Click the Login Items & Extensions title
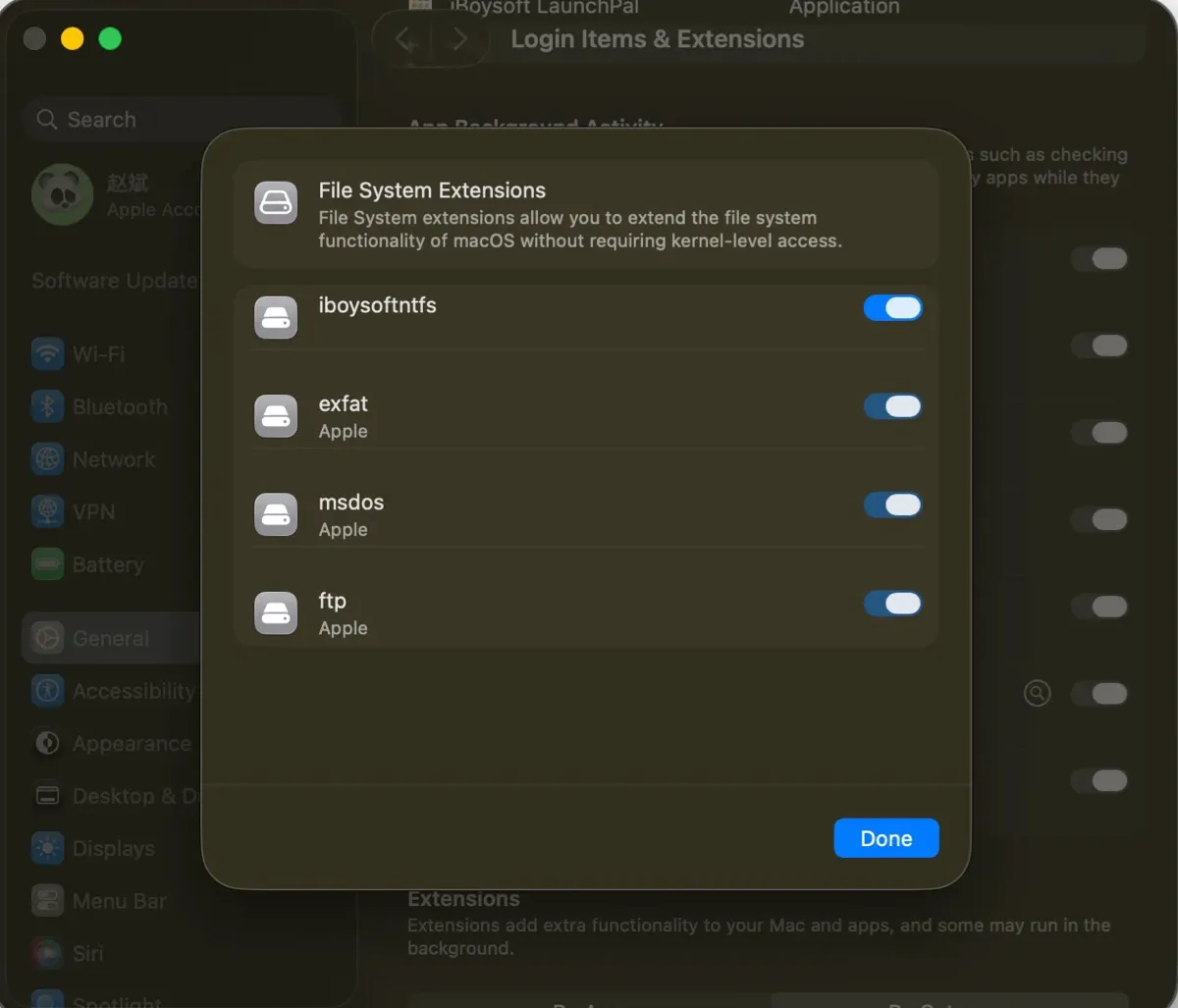 pos(658,39)
